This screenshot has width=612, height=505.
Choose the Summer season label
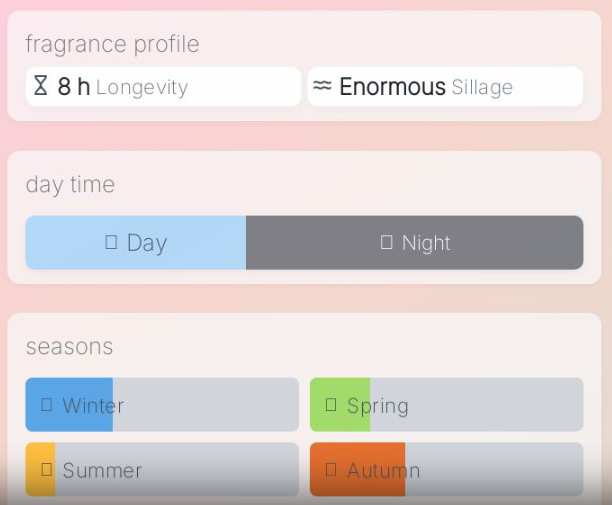tap(102, 470)
